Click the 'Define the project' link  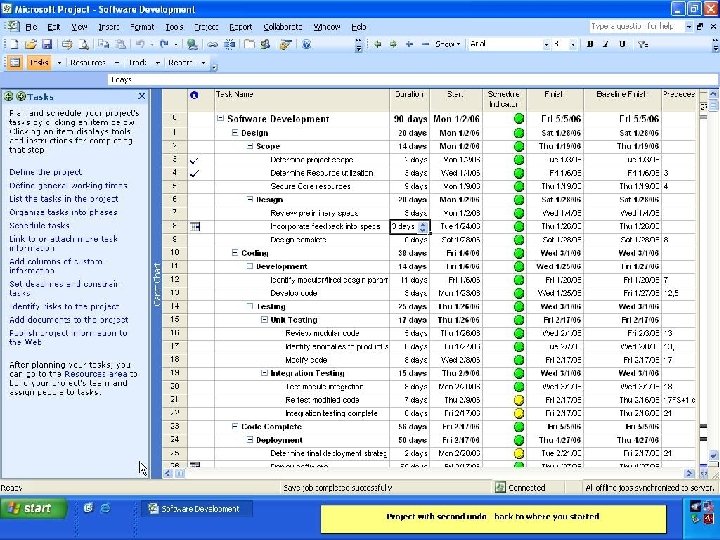45,172
